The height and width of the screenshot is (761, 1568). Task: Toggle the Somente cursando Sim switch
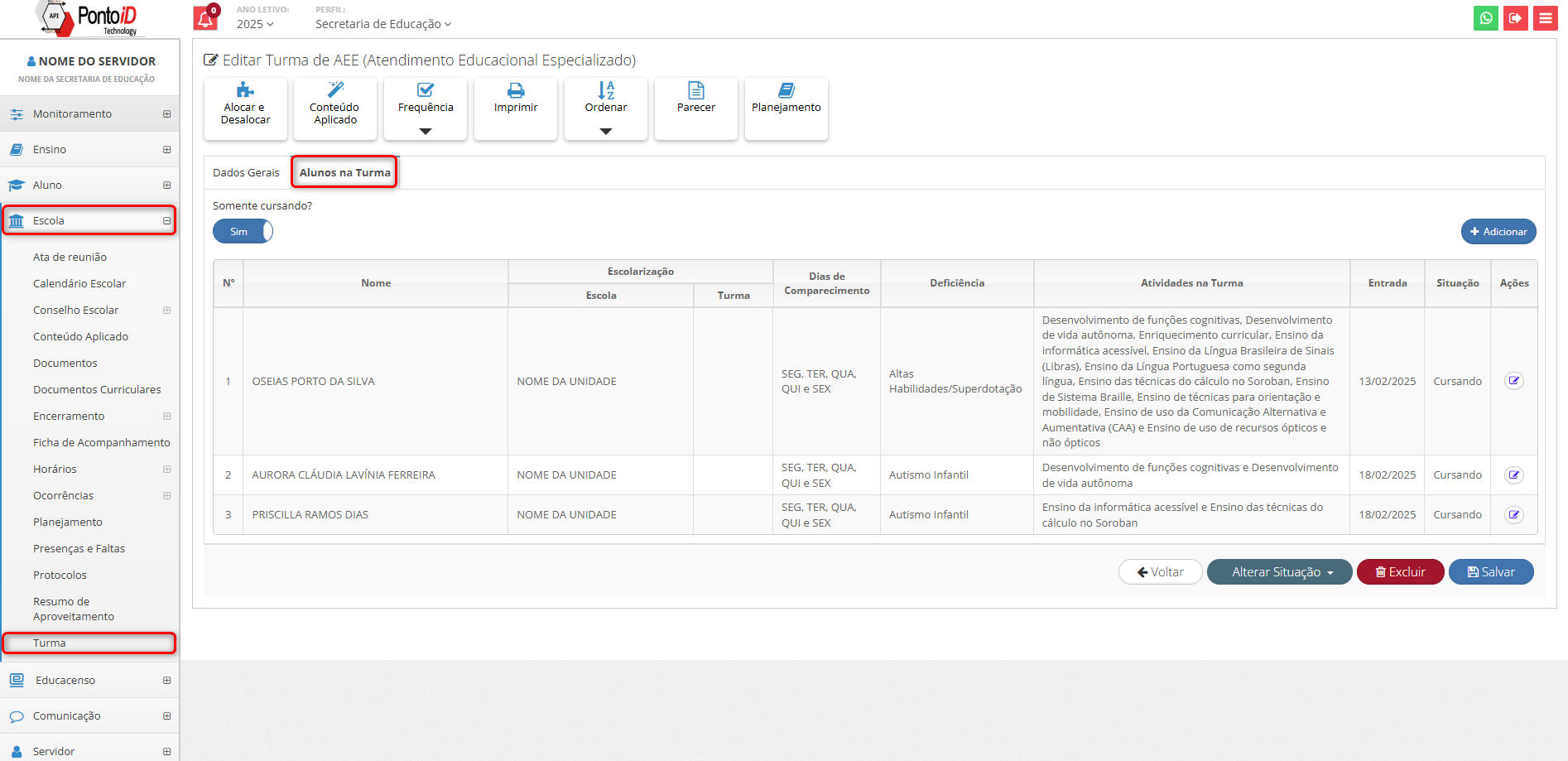pyautogui.click(x=243, y=231)
